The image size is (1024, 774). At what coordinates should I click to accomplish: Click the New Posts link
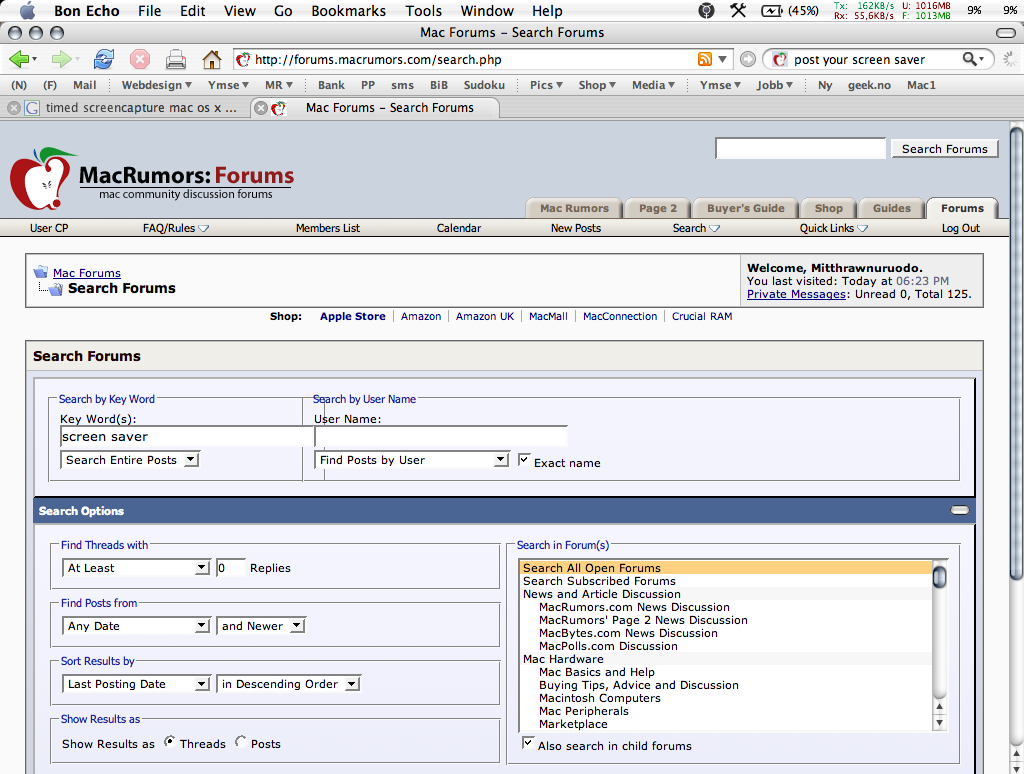point(575,228)
